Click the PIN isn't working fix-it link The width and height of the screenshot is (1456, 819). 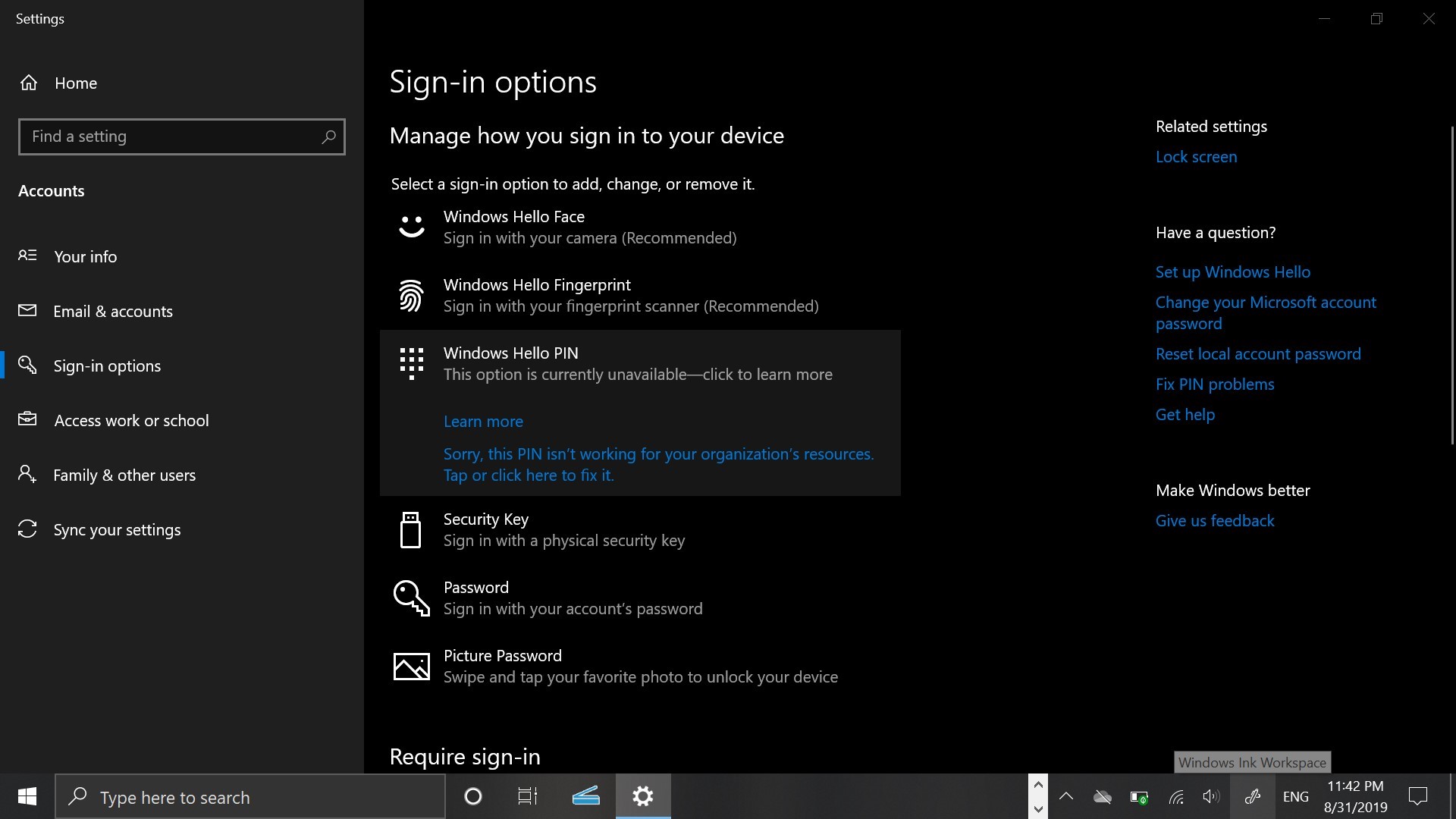click(658, 464)
